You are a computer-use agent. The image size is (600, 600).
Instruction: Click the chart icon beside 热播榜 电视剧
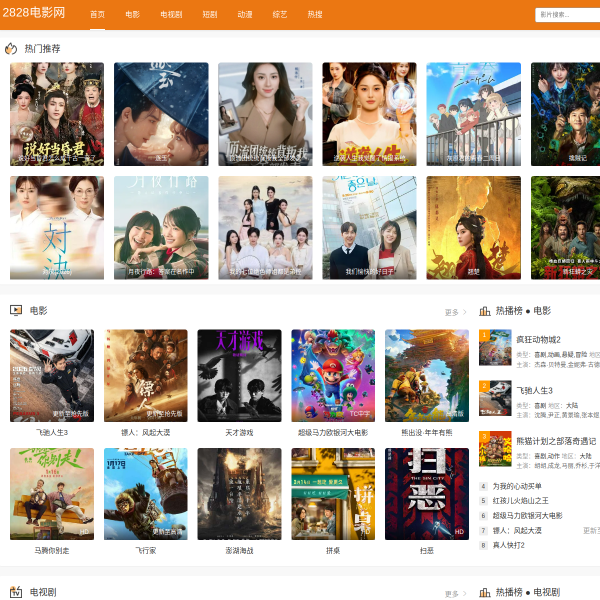click(x=484, y=592)
